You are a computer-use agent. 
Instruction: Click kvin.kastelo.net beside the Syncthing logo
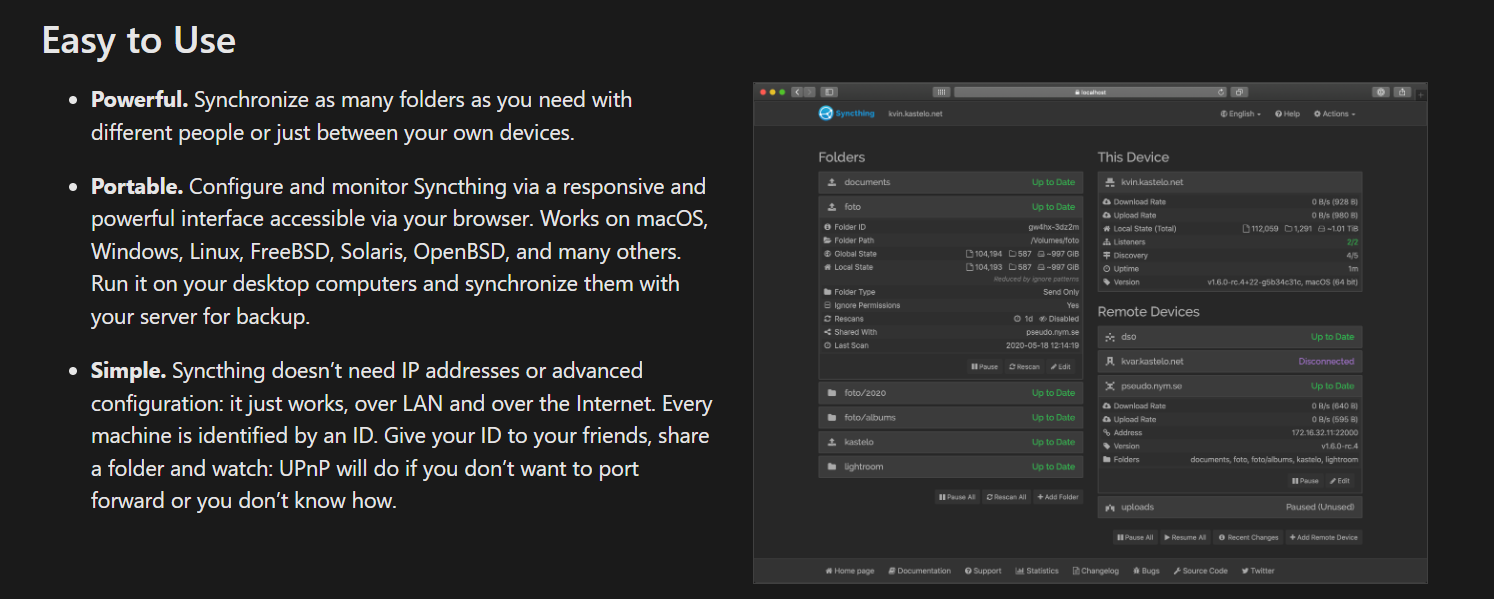tap(915, 114)
